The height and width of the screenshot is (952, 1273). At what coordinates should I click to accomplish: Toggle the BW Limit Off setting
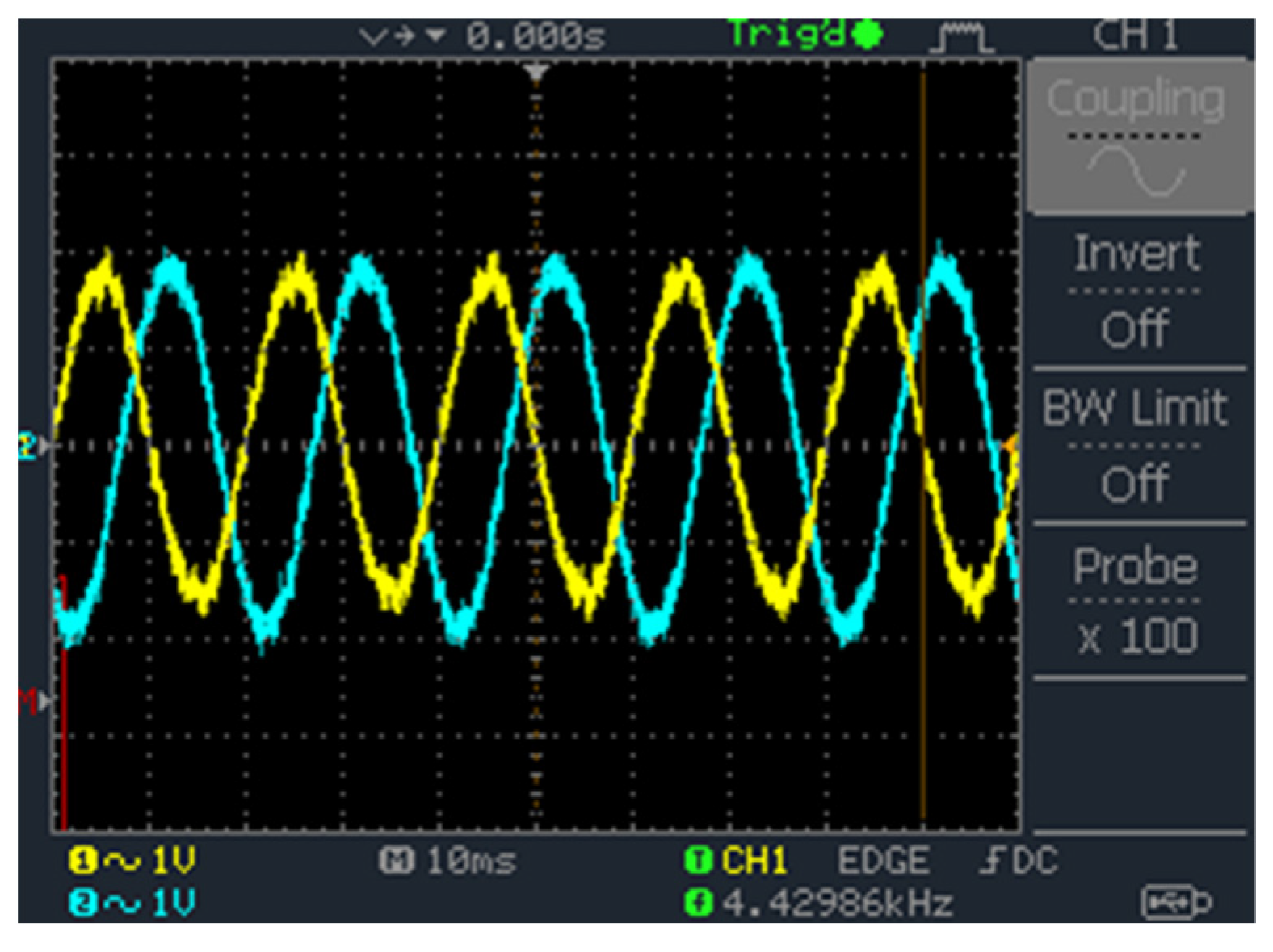1136,444
